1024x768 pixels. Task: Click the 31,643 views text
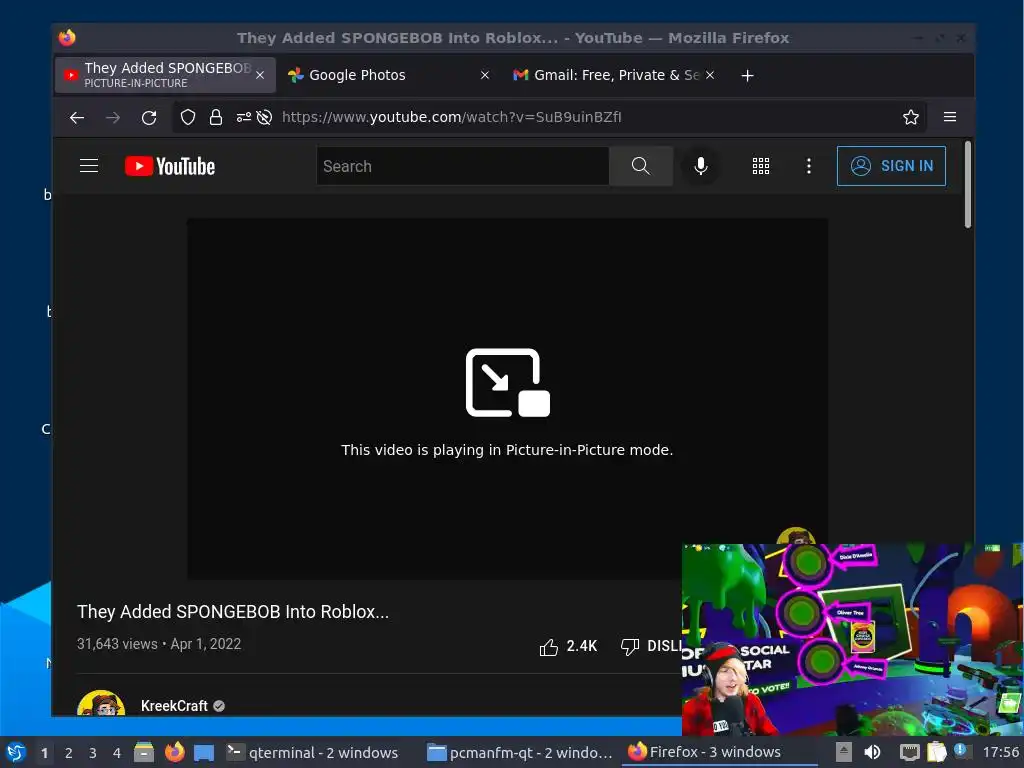click(117, 644)
